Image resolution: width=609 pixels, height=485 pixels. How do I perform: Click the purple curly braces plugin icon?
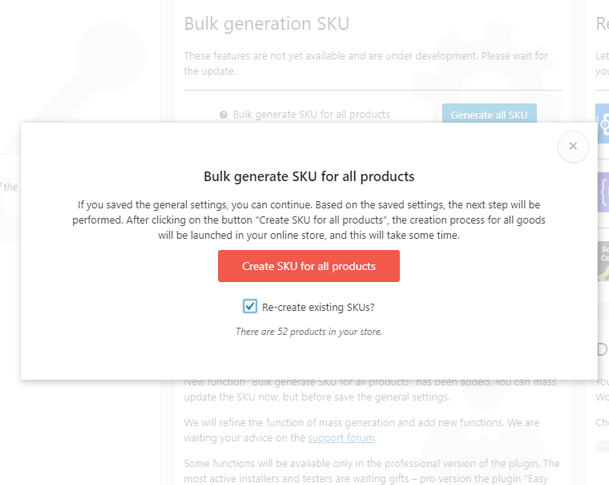coord(603,189)
